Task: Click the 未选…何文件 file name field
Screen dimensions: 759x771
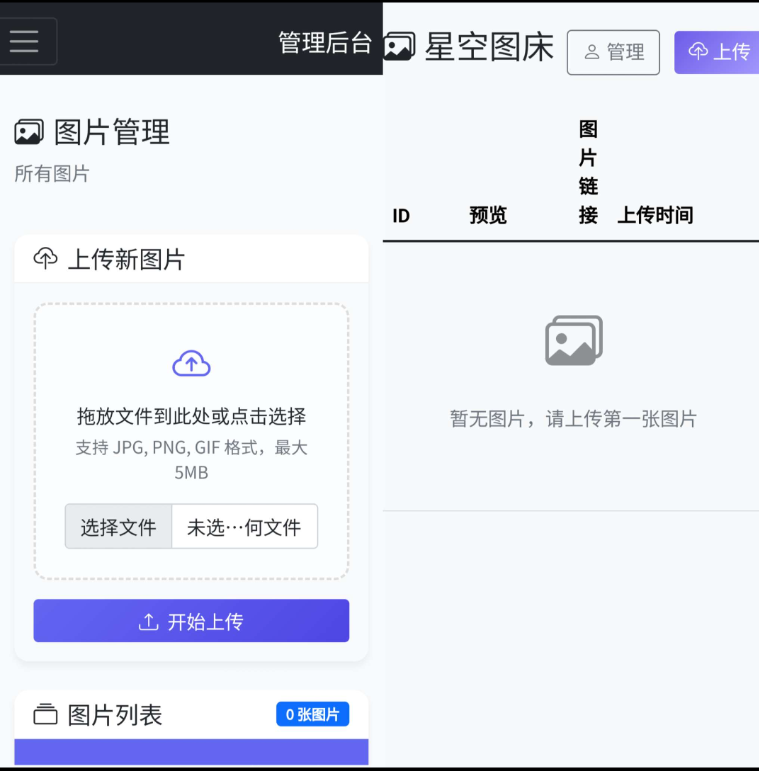Action: click(244, 527)
